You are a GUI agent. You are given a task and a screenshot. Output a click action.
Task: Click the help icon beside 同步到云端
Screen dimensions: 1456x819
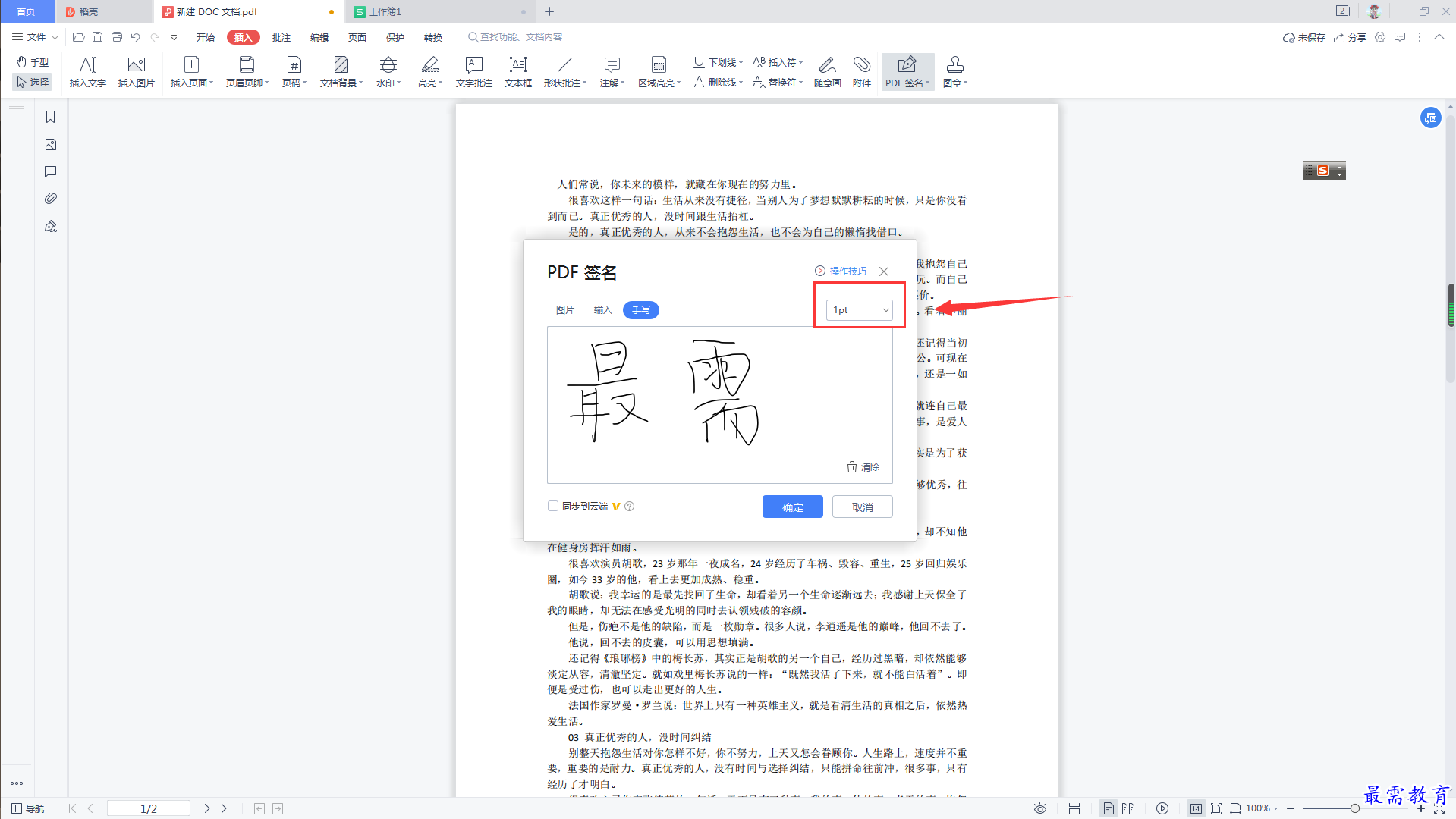pos(629,507)
